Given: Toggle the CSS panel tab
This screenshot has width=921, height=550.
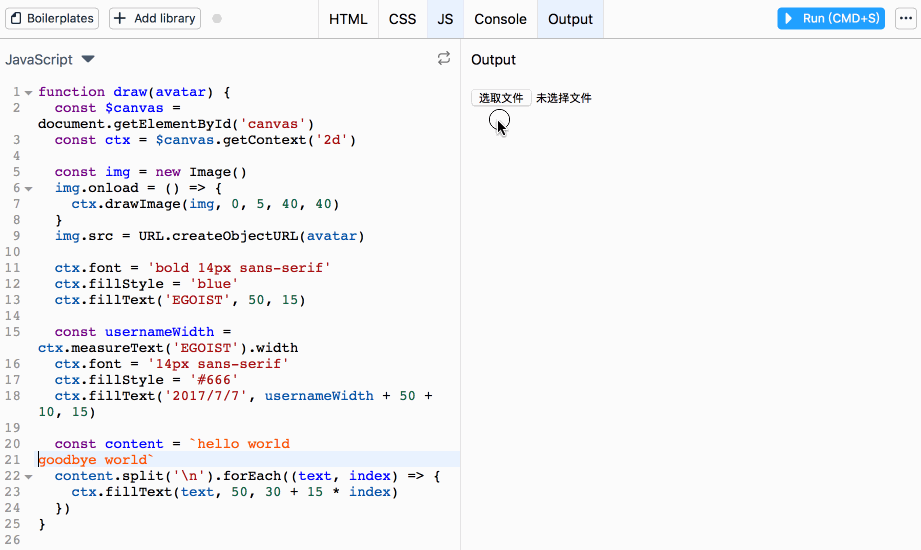Looking at the screenshot, I should pyautogui.click(x=402, y=19).
